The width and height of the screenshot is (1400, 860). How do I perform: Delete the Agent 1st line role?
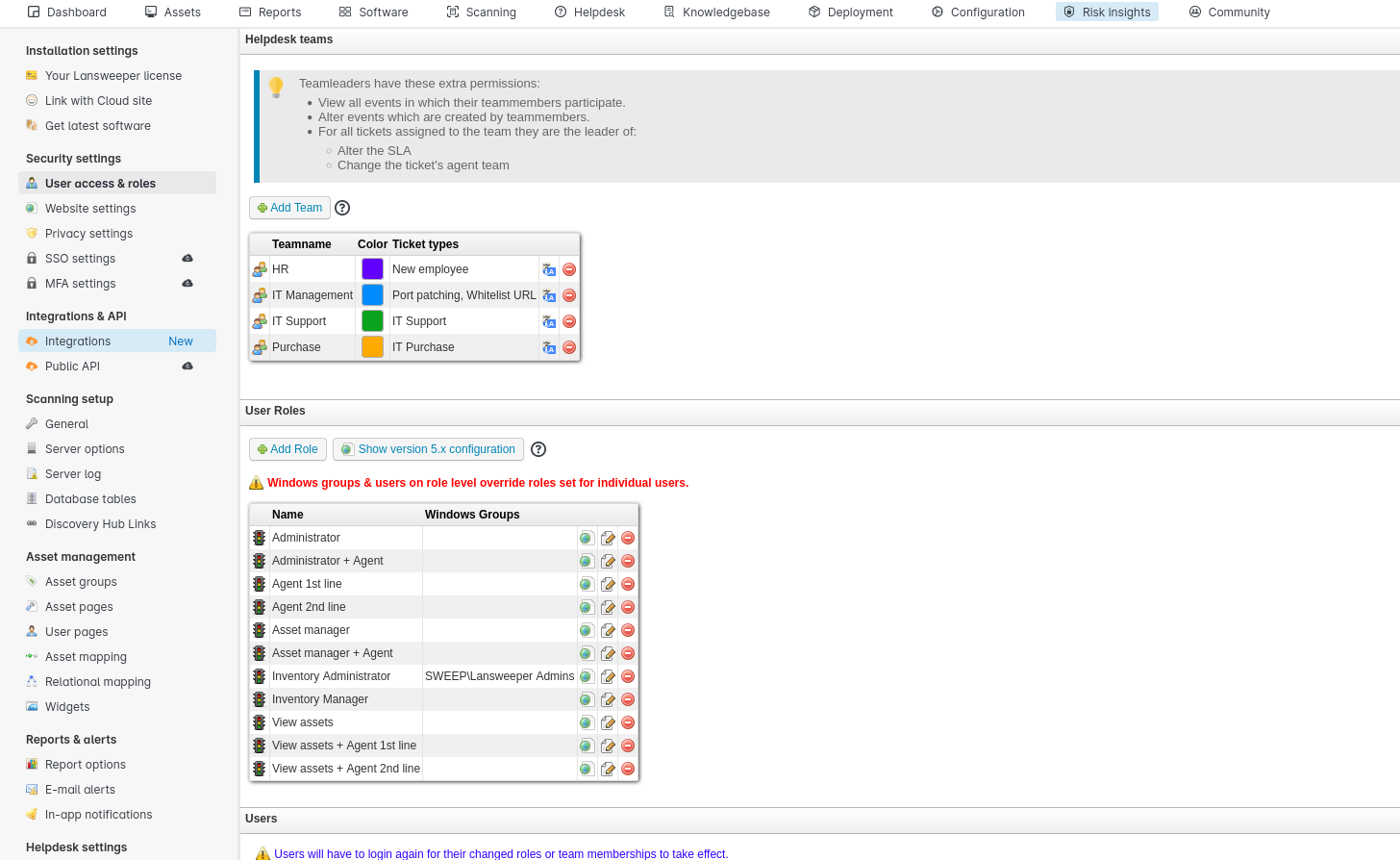[x=628, y=584]
